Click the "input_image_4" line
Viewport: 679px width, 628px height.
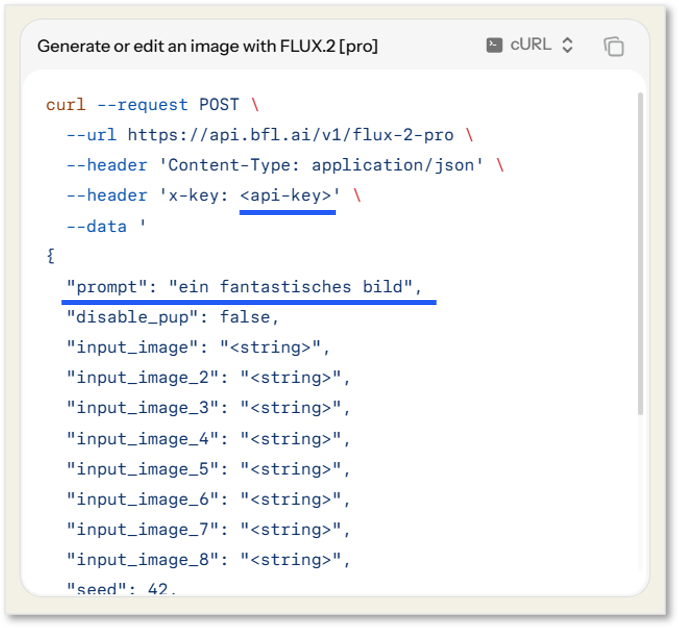(x=208, y=439)
